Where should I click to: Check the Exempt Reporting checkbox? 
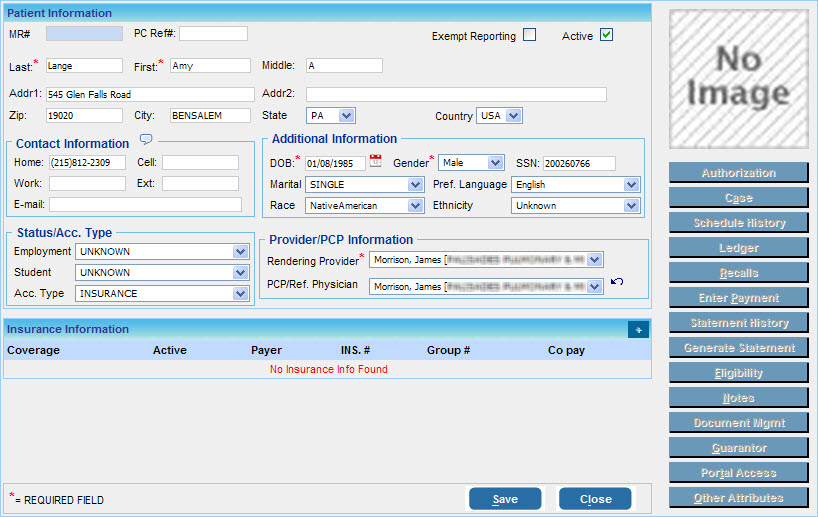[530, 35]
